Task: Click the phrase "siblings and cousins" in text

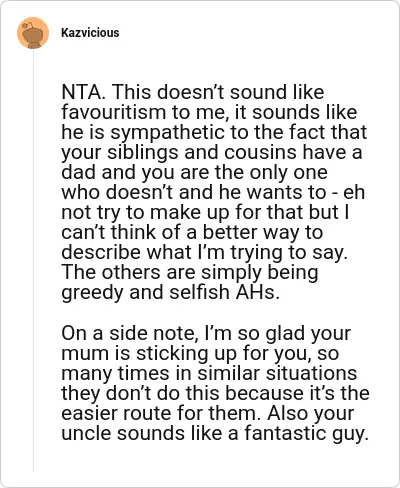Action: click(x=202, y=152)
